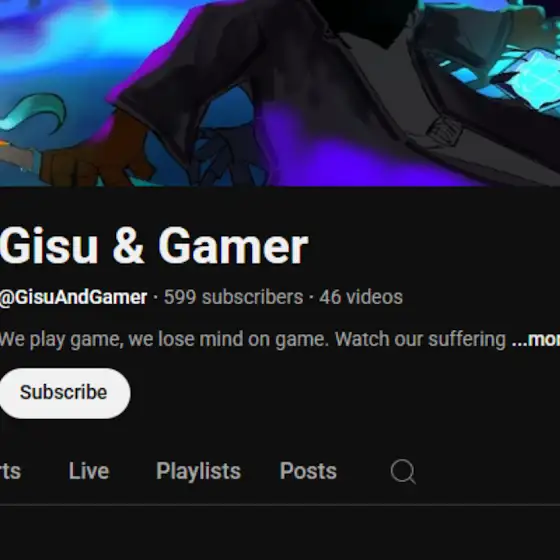Click the Gisu & Gamer channel title
The width and height of the screenshot is (560, 560).
point(154,246)
